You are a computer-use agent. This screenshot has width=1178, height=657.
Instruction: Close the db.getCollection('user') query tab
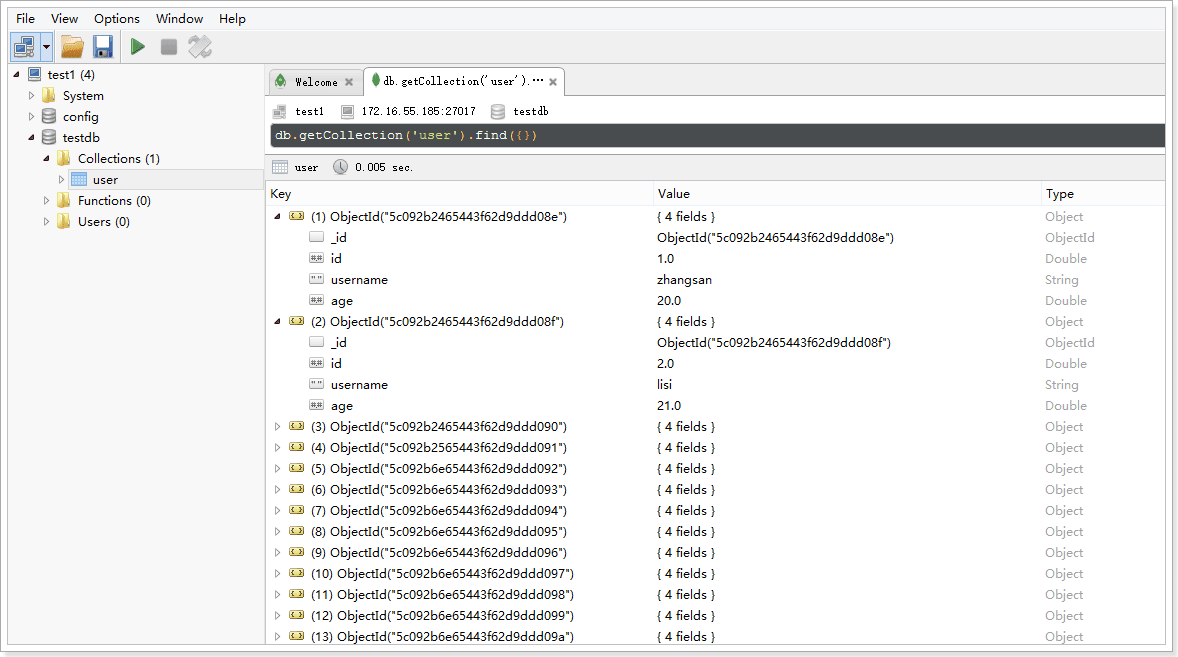(x=553, y=82)
